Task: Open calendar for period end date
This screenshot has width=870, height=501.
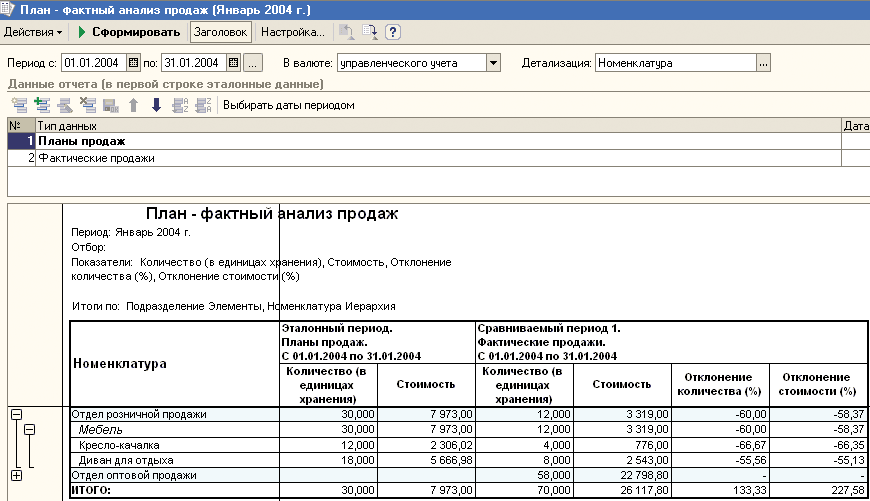Action: pyautogui.click(x=233, y=64)
